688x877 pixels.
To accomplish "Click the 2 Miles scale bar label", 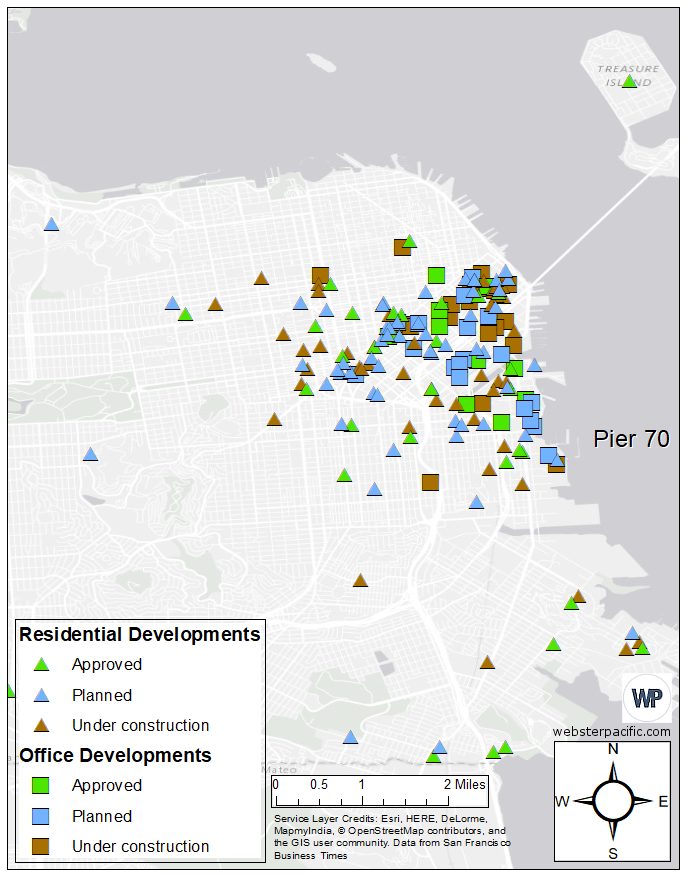I will click(465, 785).
